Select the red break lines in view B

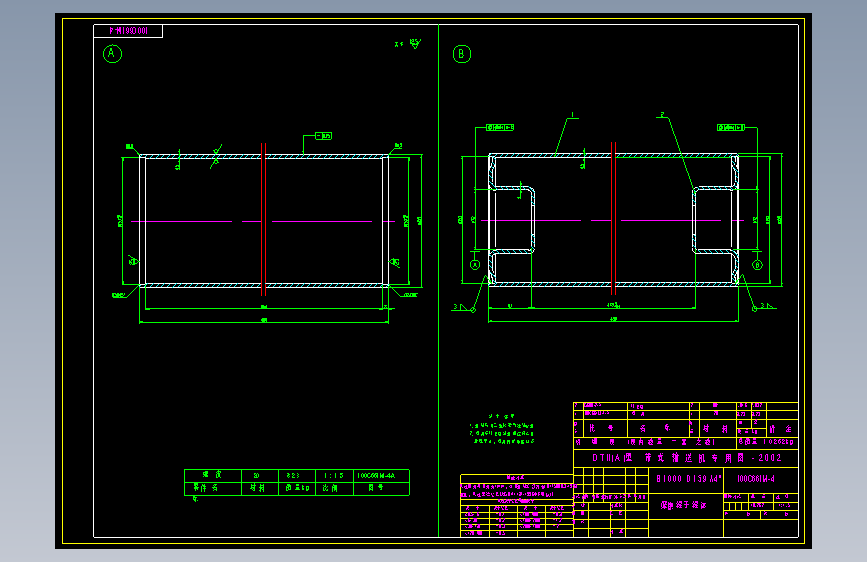(x=613, y=218)
